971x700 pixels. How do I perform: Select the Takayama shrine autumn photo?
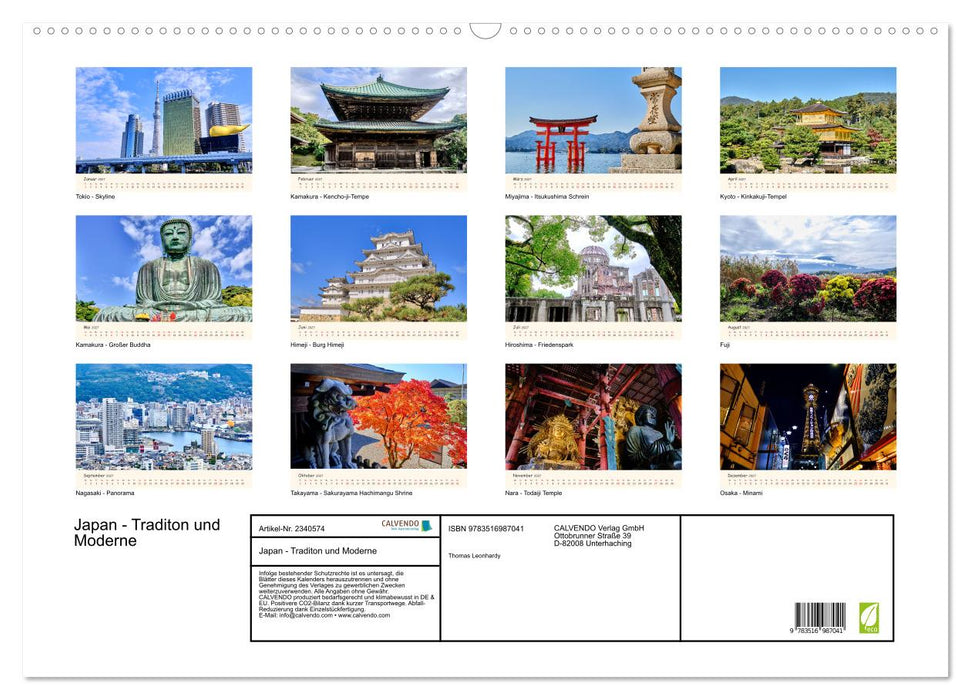pyautogui.click(x=378, y=417)
